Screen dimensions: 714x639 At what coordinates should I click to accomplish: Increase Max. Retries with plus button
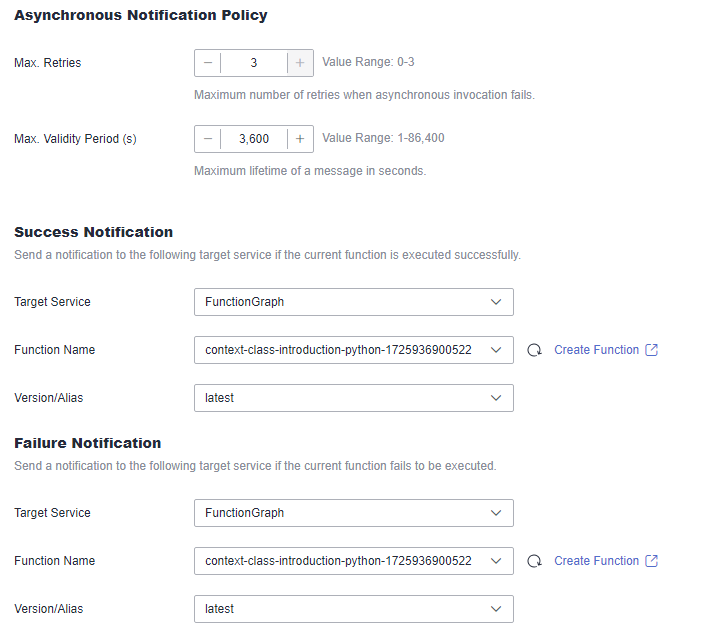(x=300, y=63)
